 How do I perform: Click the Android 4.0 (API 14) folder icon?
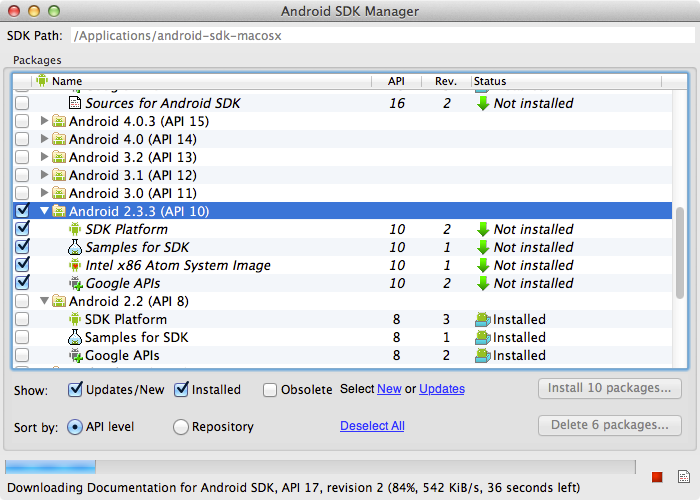coord(59,139)
